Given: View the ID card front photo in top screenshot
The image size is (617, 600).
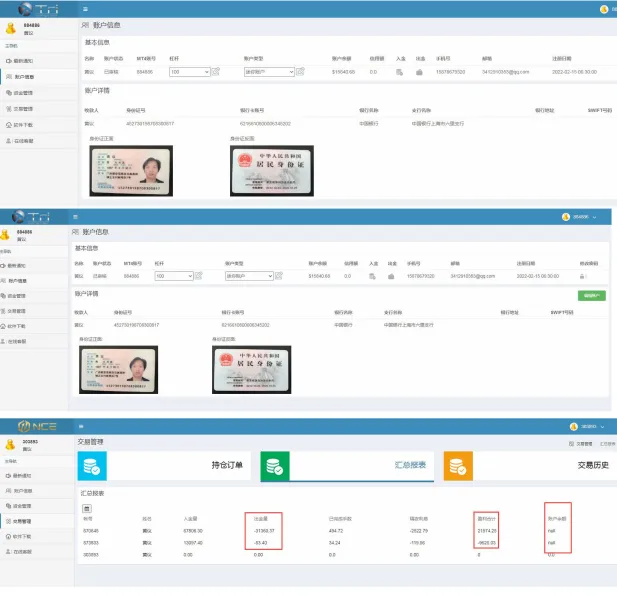Looking at the screenshot, I should [131, 171].
